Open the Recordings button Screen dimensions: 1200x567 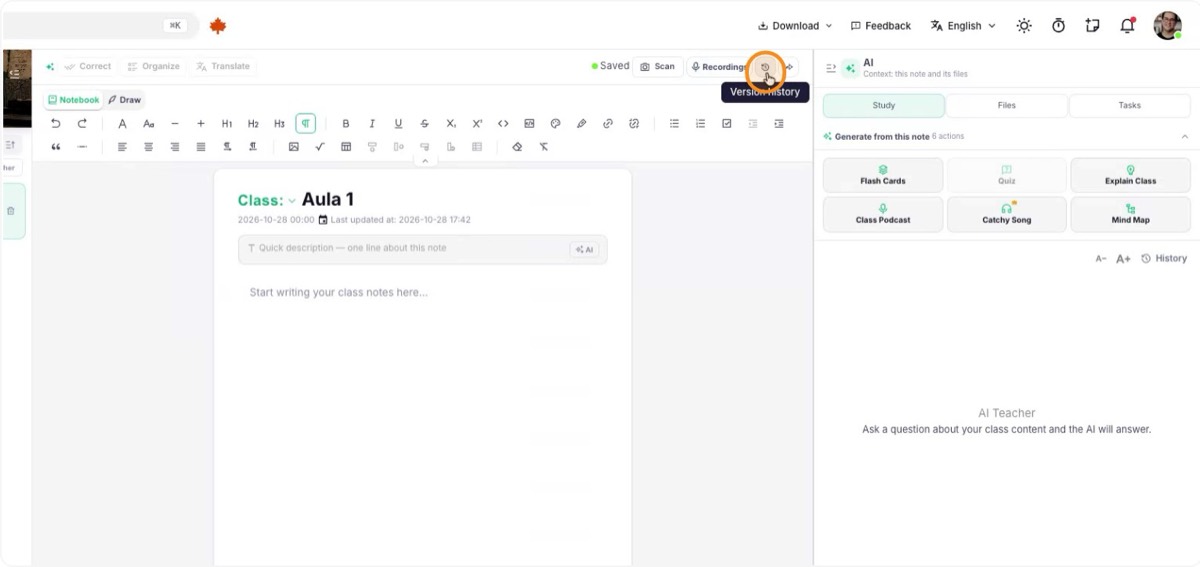point(719,67)
